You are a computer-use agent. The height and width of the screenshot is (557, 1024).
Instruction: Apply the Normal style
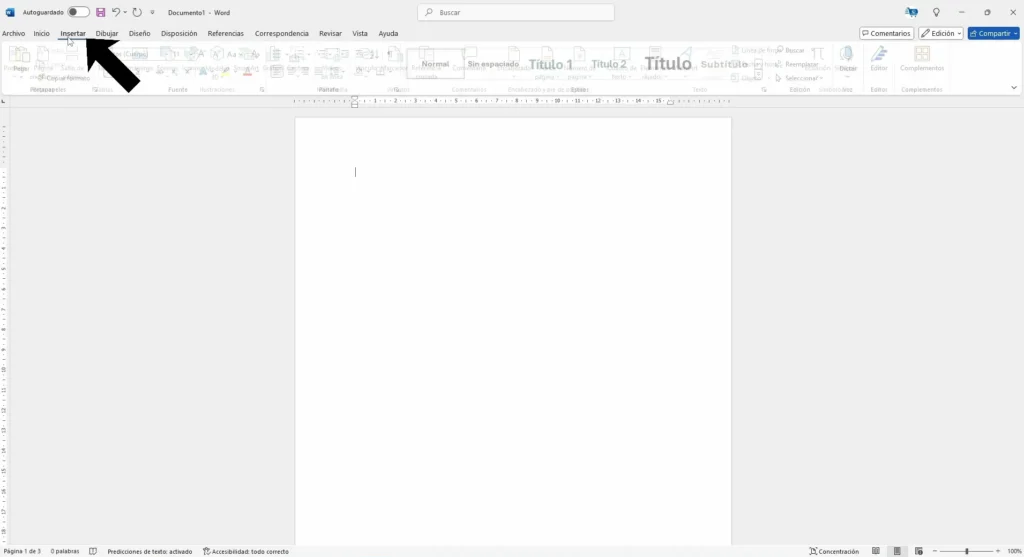tap(435, 64)
